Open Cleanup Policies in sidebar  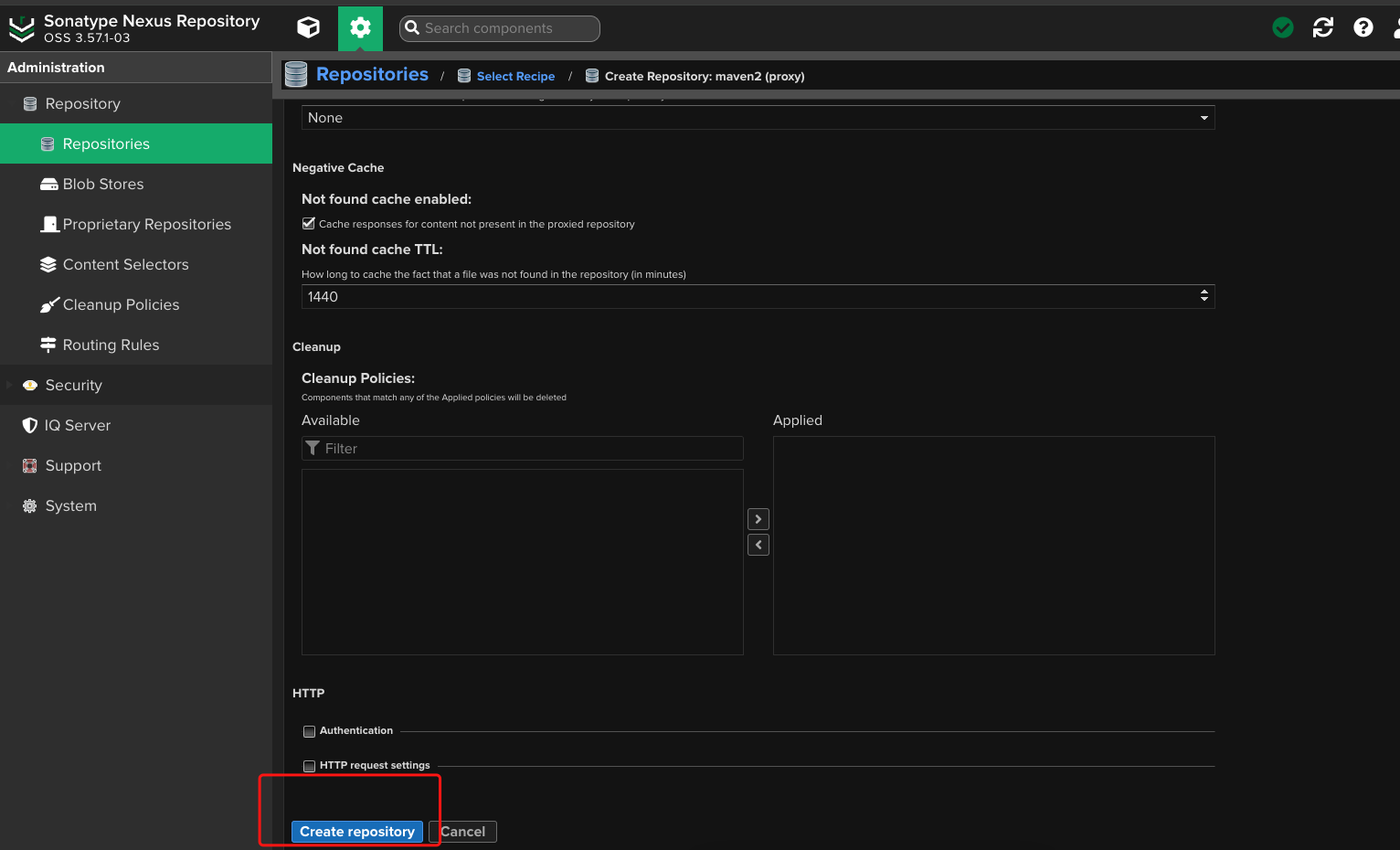136,304
